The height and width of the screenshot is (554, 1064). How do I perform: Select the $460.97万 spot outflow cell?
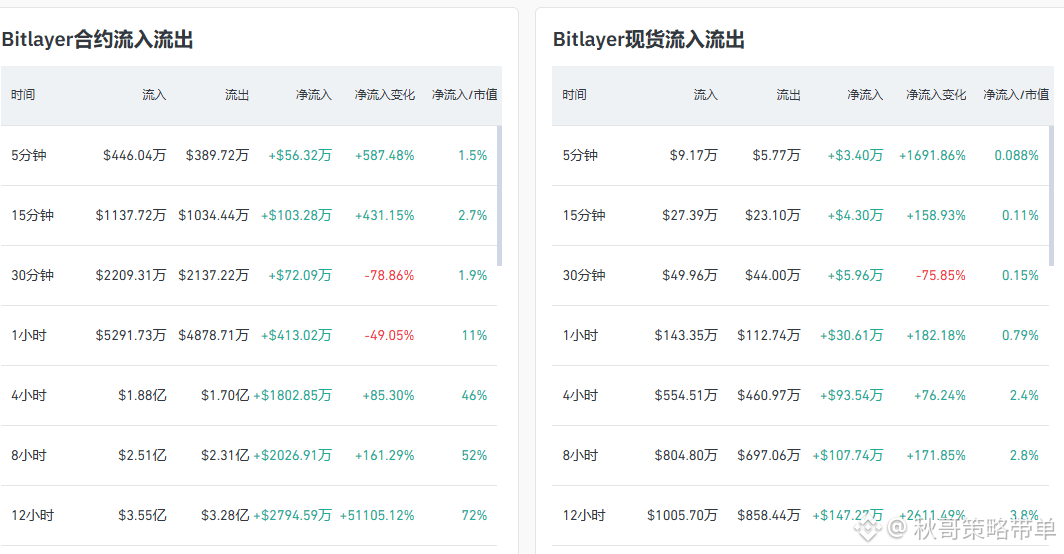[769, 395]
